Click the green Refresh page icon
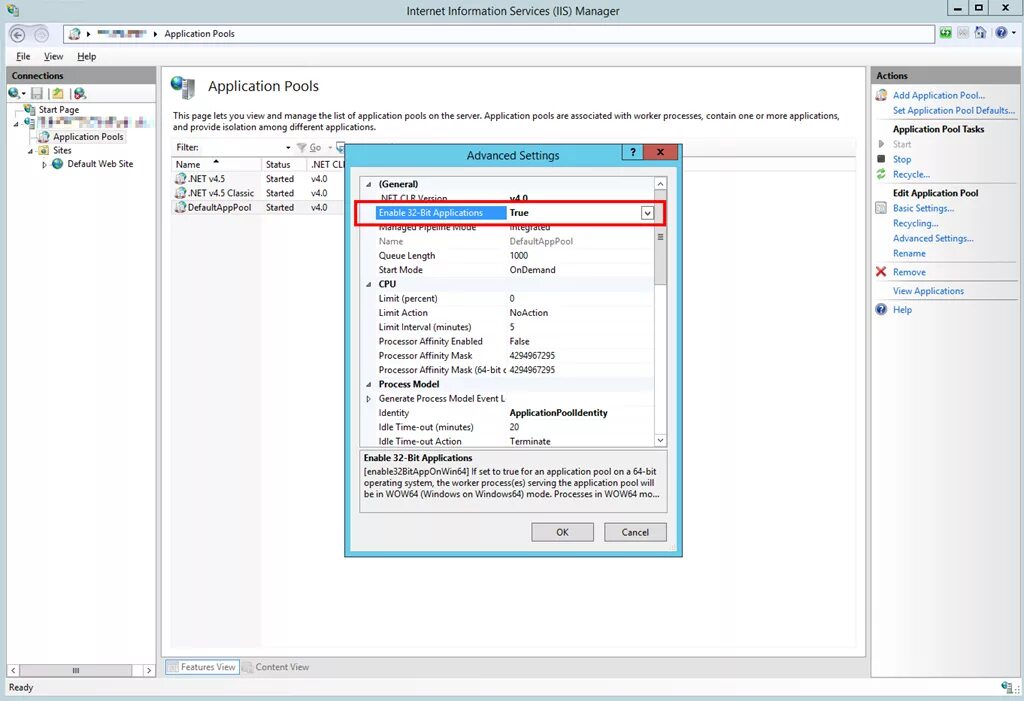Screen dimensions: 1024x701 pyautogui.click(x=945, y=33)
